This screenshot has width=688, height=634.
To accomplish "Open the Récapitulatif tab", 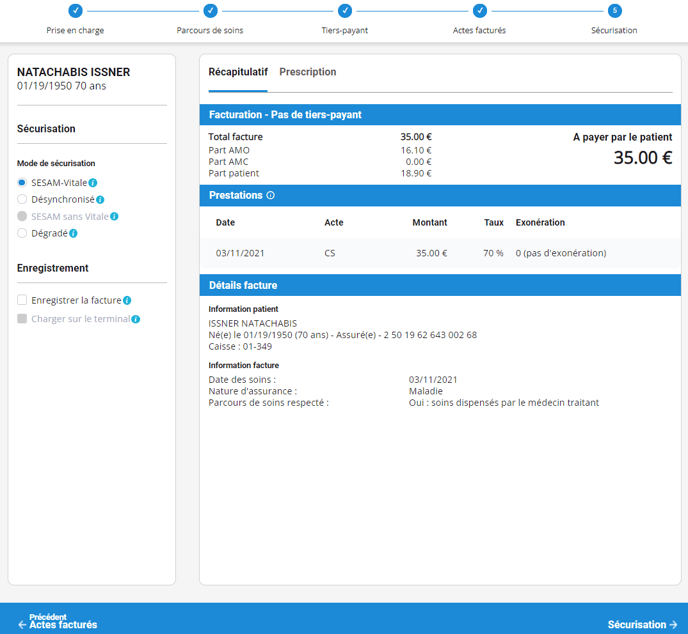I will coord(237,72).
